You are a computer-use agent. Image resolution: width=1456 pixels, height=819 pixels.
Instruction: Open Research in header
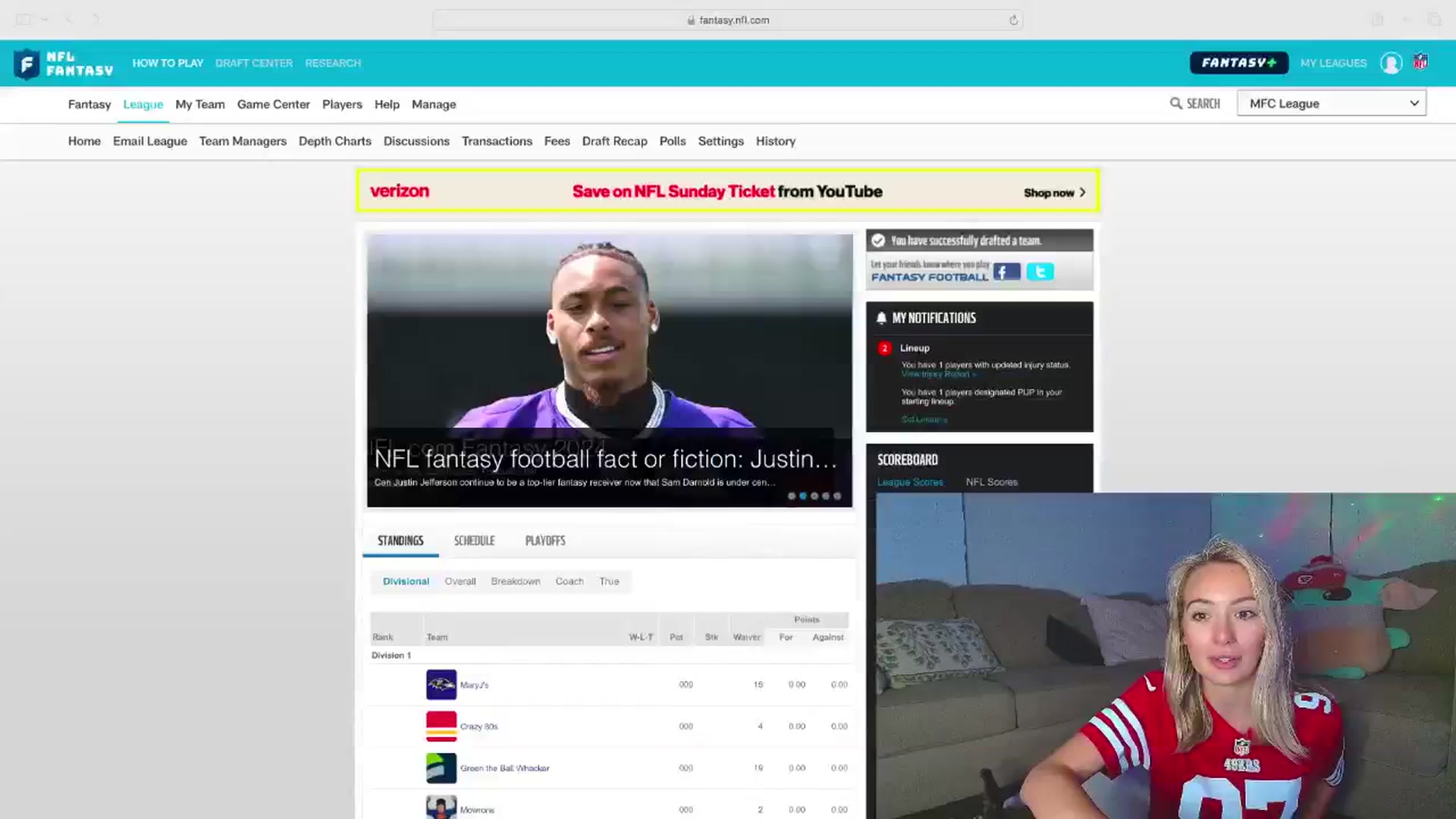[333, 63]
